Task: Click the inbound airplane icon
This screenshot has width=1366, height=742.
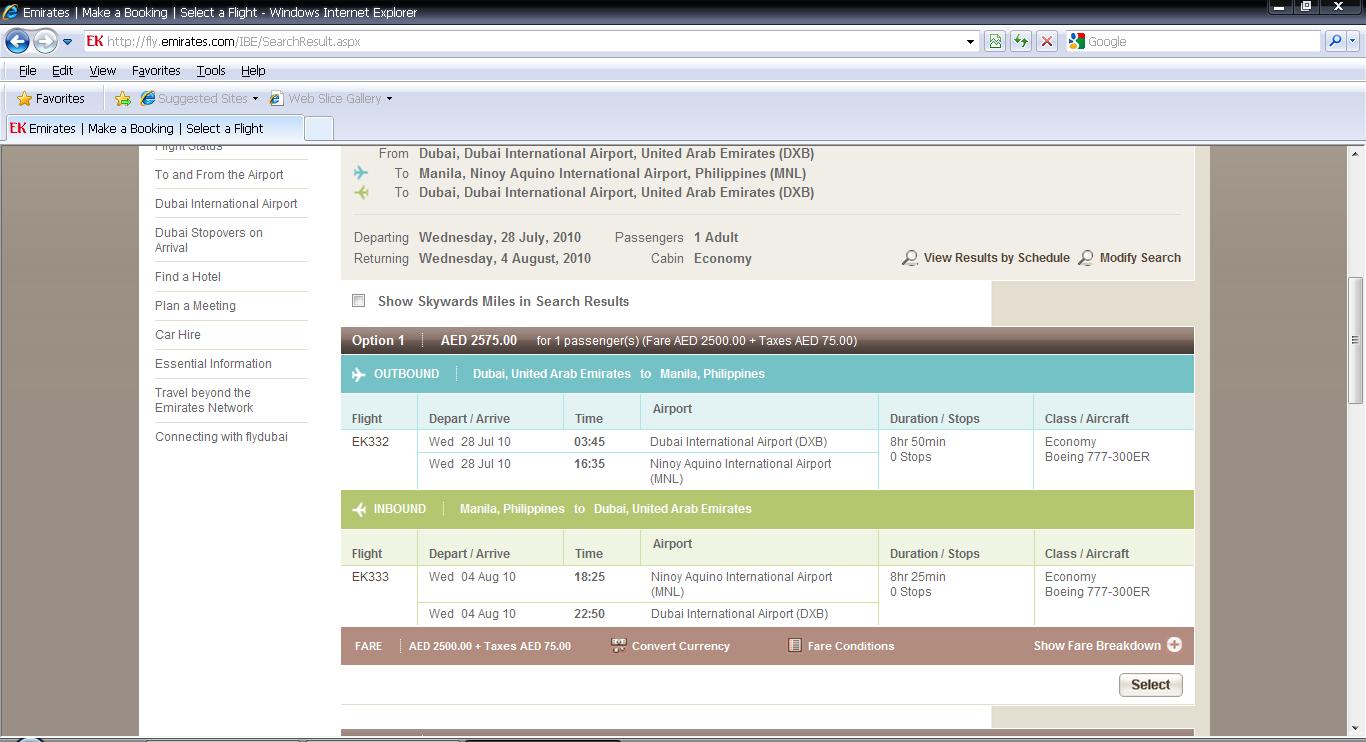Action: point(359,509)
